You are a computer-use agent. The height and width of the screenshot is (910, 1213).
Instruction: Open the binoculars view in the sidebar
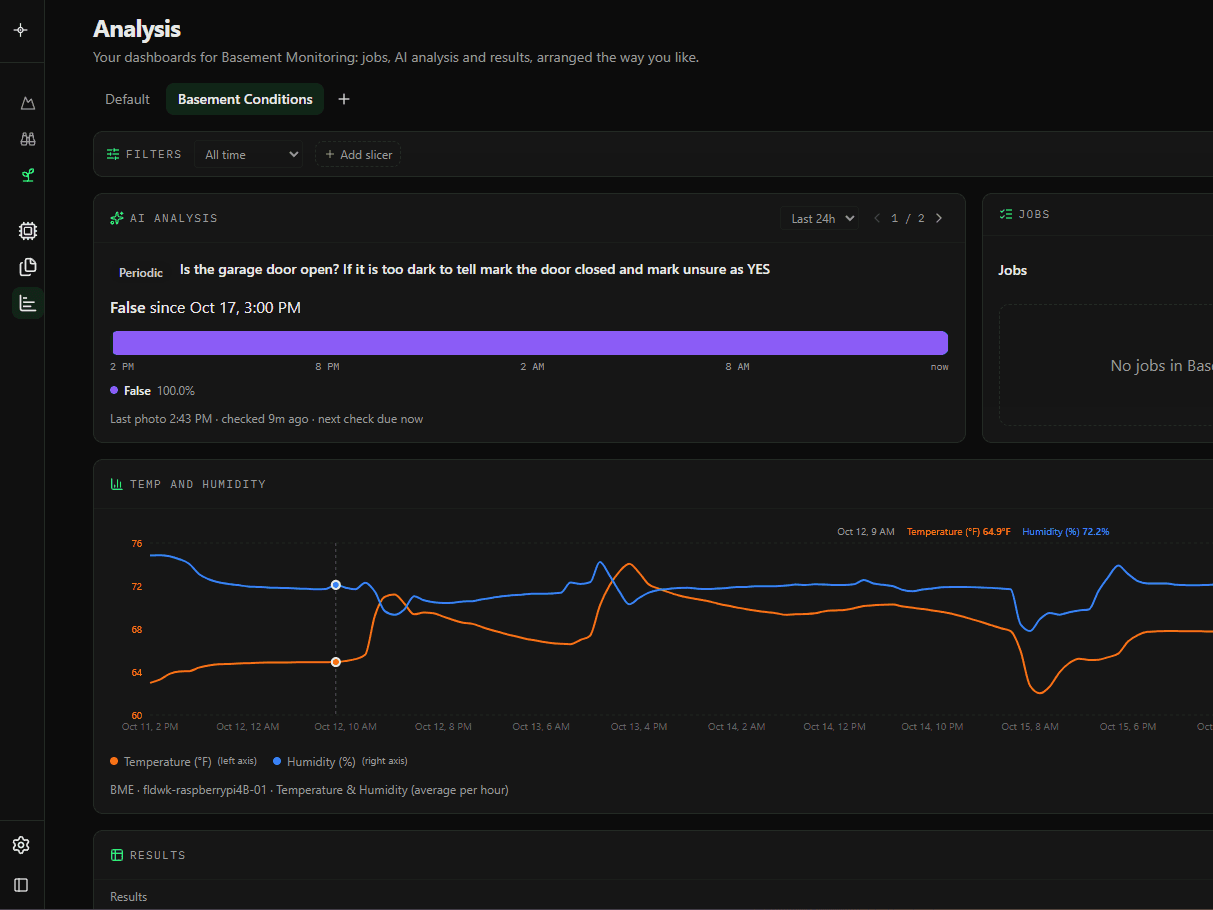point(28,139)
